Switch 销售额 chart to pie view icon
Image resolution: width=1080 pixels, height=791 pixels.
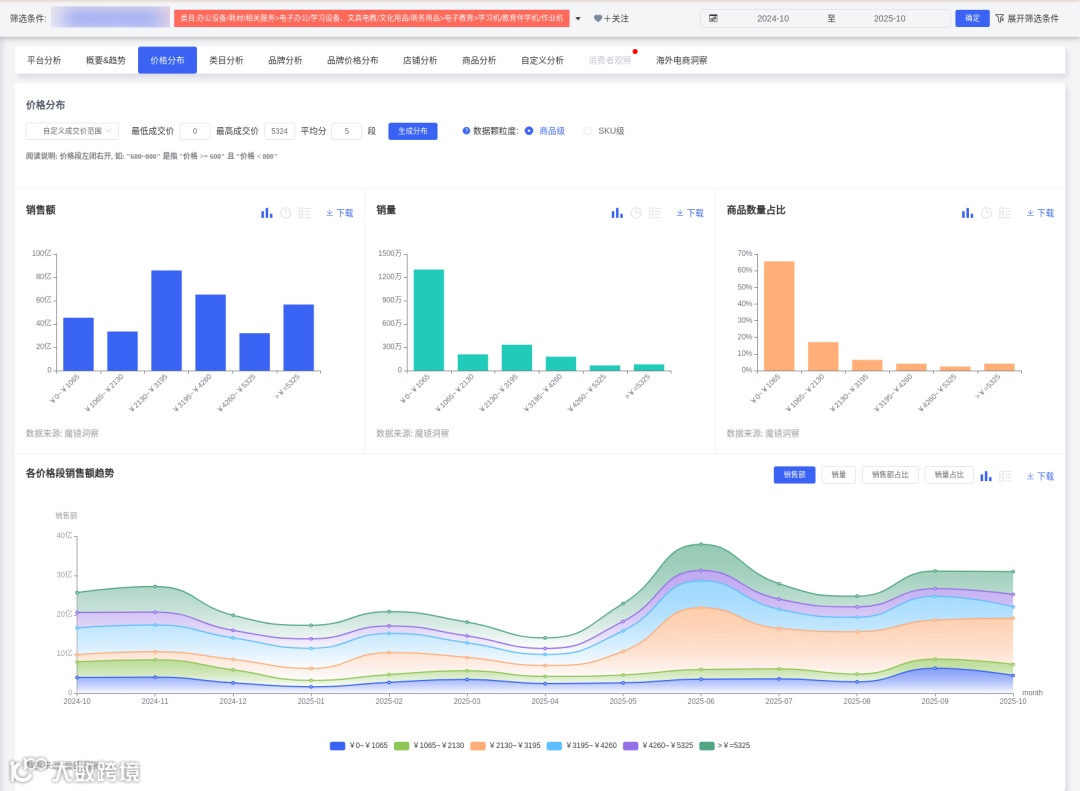pyautogui.click(x=286, y=213)
